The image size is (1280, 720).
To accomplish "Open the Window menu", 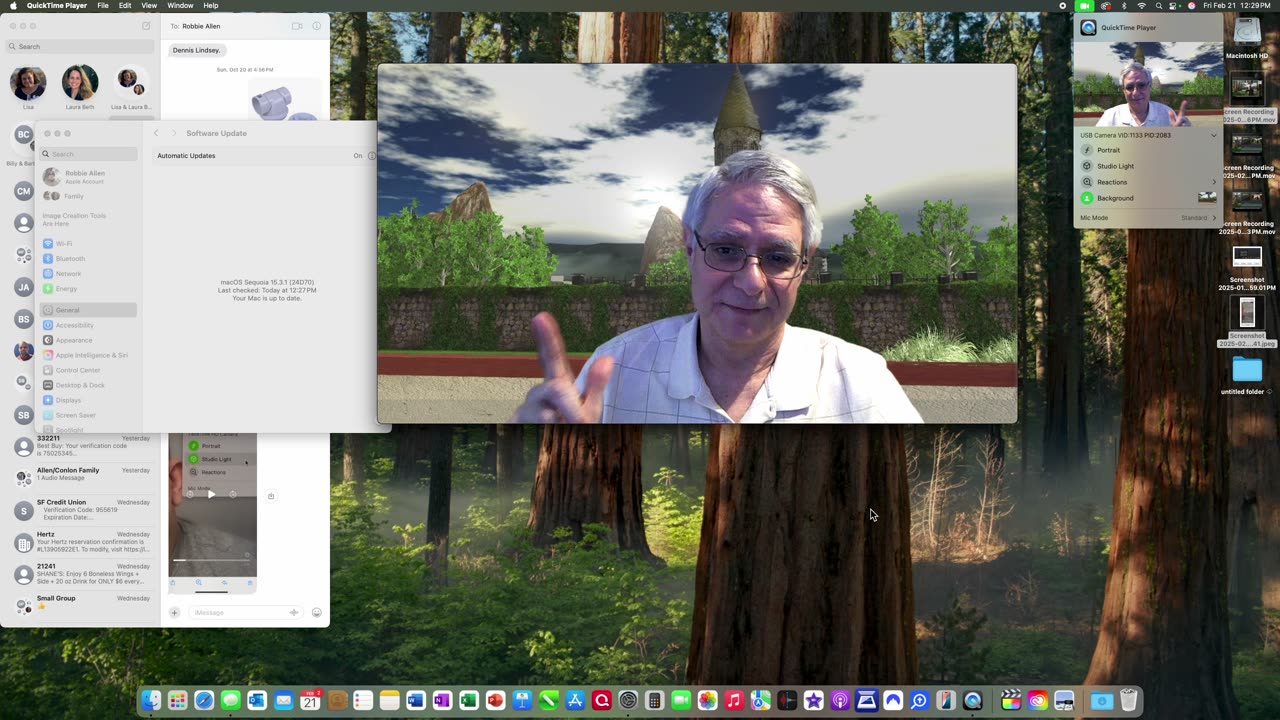I will click(180, 6).
